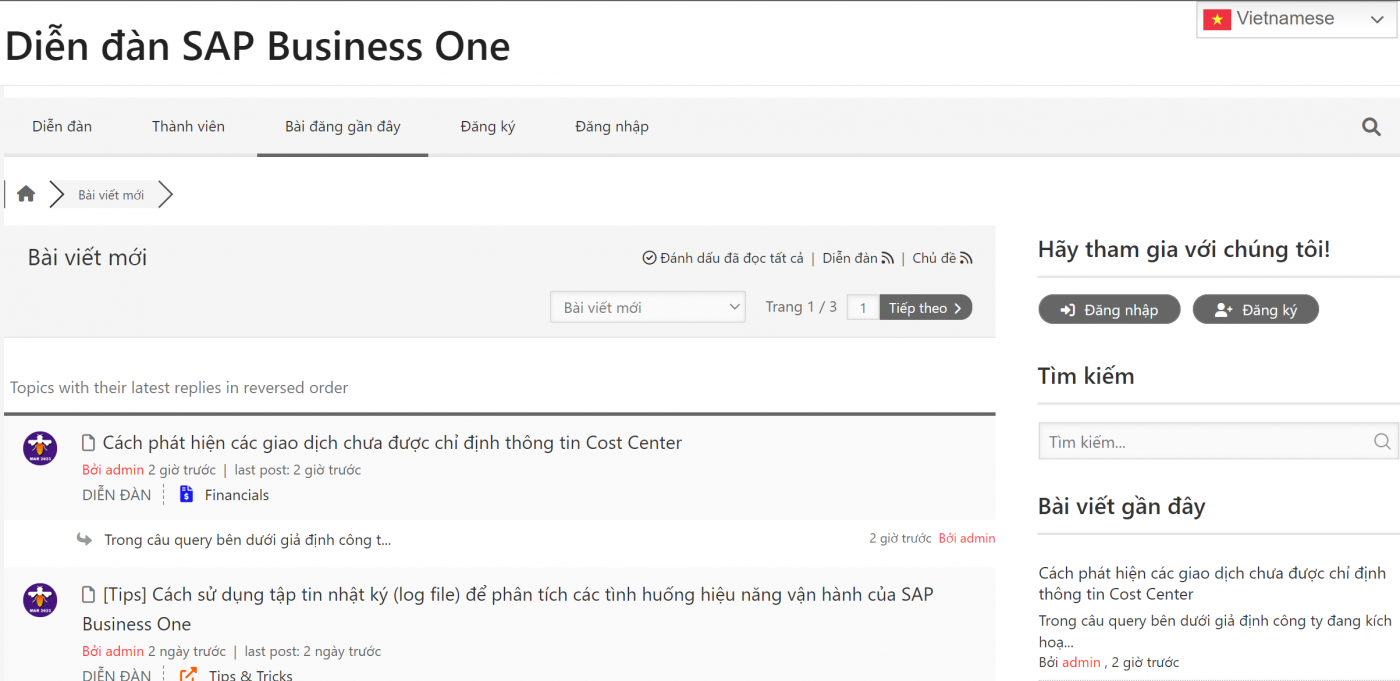The height and width of the screenshot is (681, 1400).
Task: Open the Diễn đàn menu item
Action: point(61,126)
